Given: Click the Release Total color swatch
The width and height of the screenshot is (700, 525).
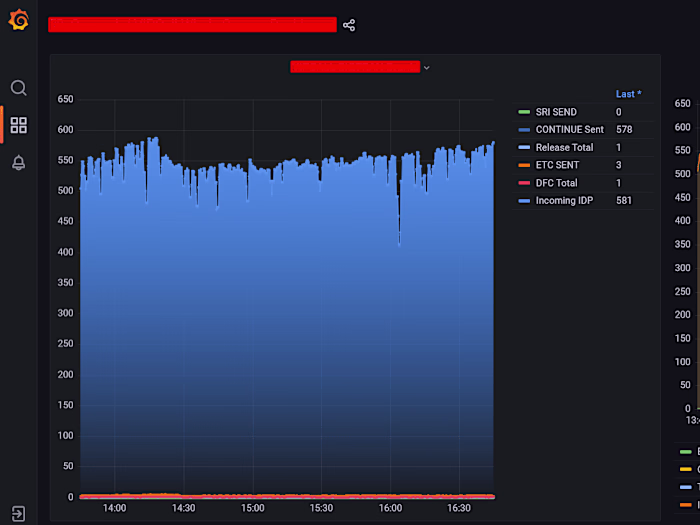Looking at the screenshot, I should point(524,147).
